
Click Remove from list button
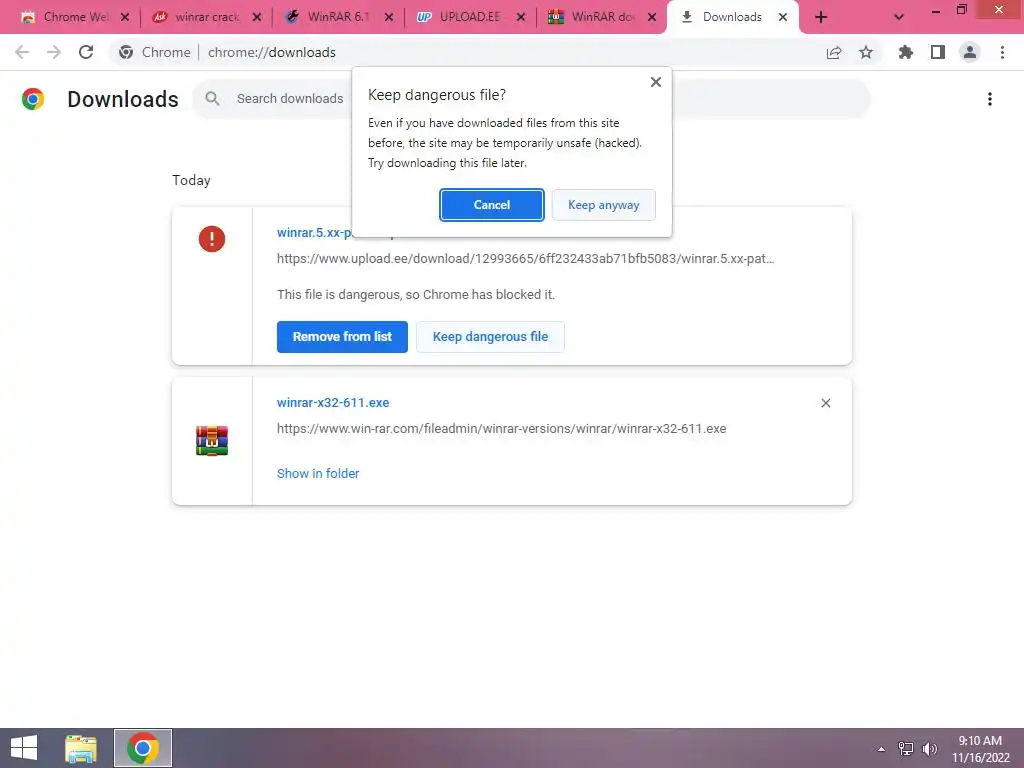coord(342,337)
